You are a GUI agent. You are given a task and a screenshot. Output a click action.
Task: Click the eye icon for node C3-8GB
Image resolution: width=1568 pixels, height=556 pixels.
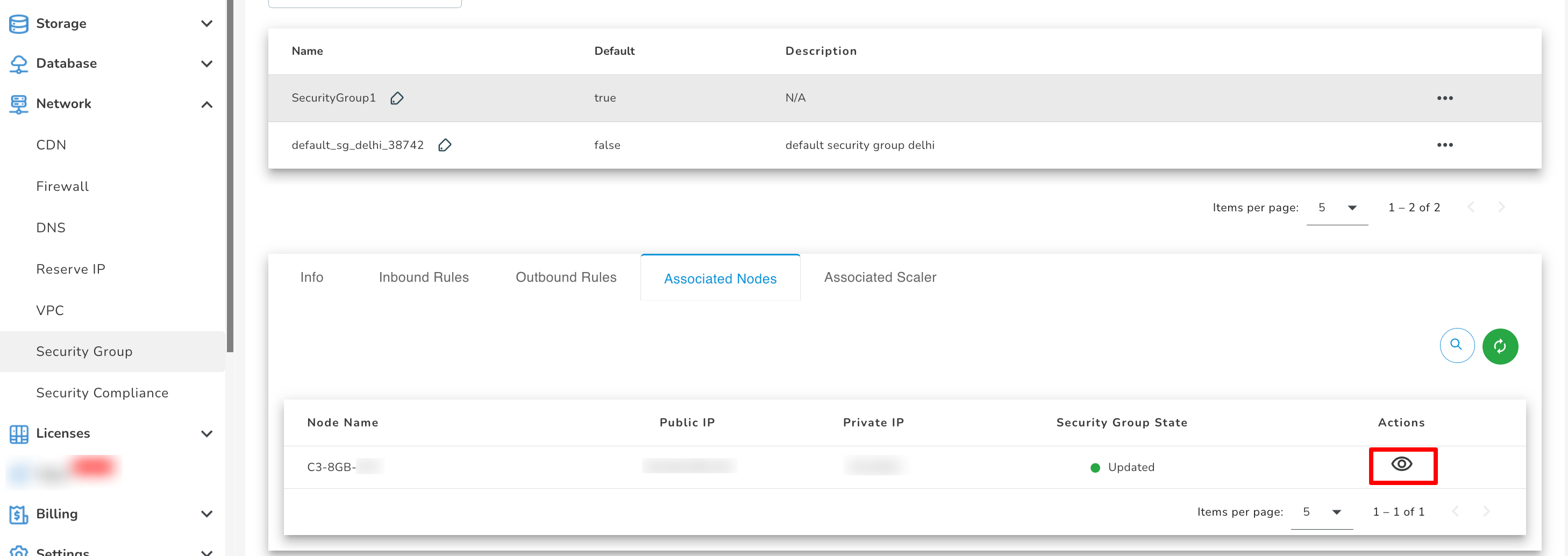1402,465
